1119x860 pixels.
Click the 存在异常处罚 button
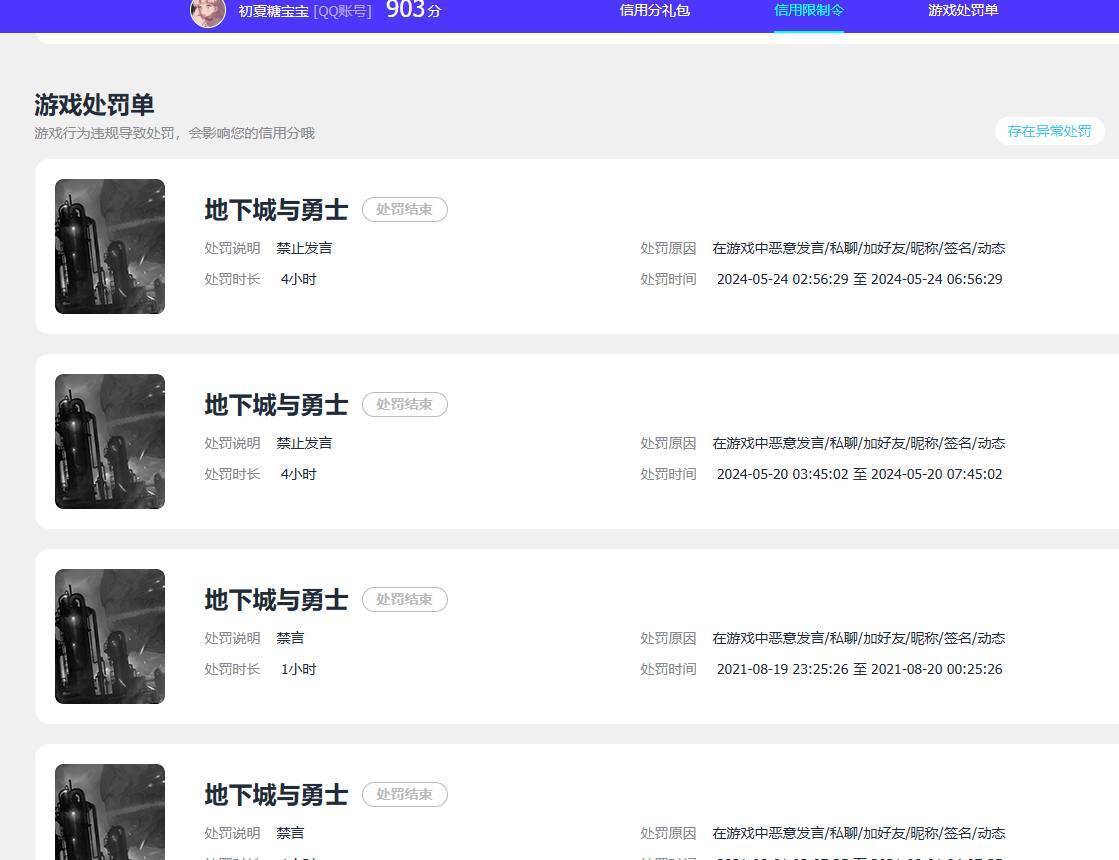1049,131
